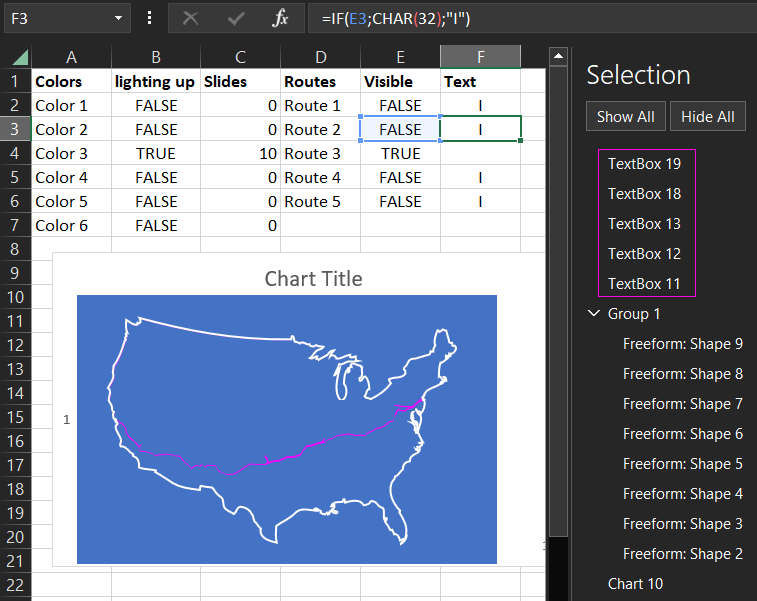Select TextBox 12 in the object list
The image size is (757, 601).
click(644, 254)
